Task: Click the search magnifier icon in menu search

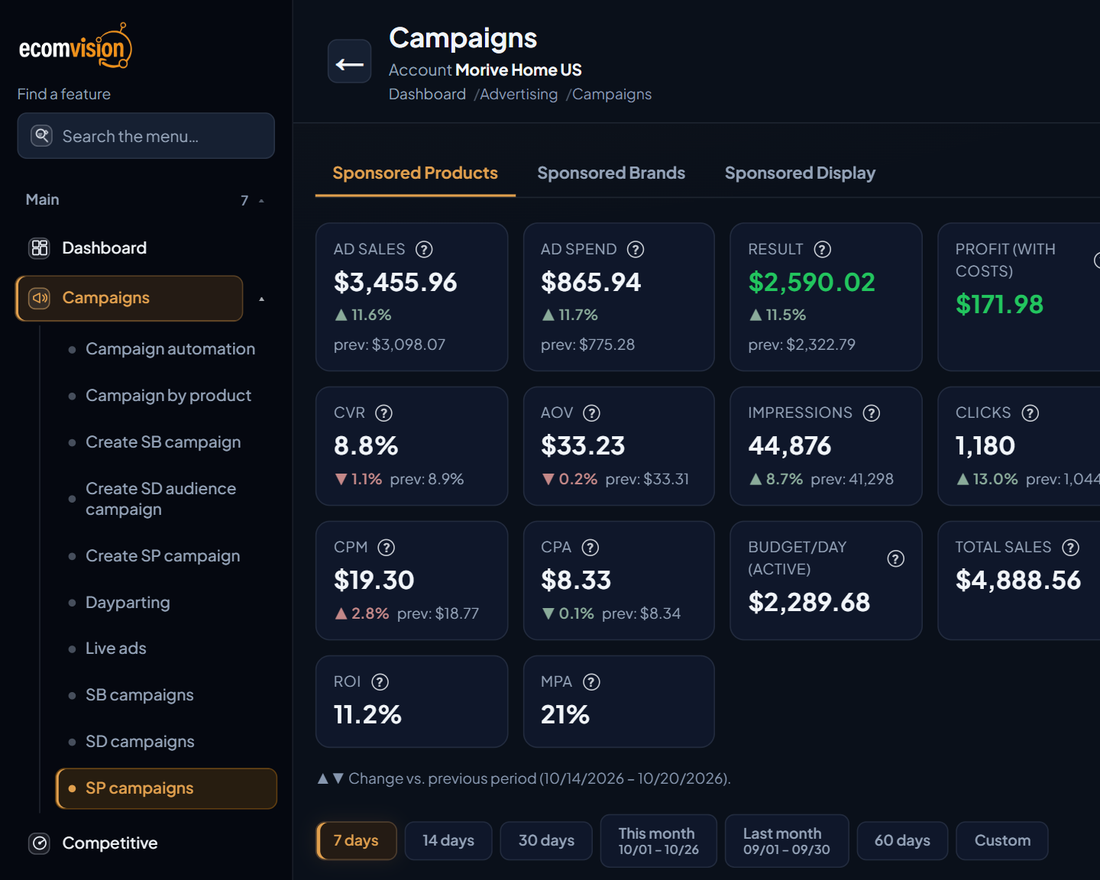Action: click(x=41, y=135)
